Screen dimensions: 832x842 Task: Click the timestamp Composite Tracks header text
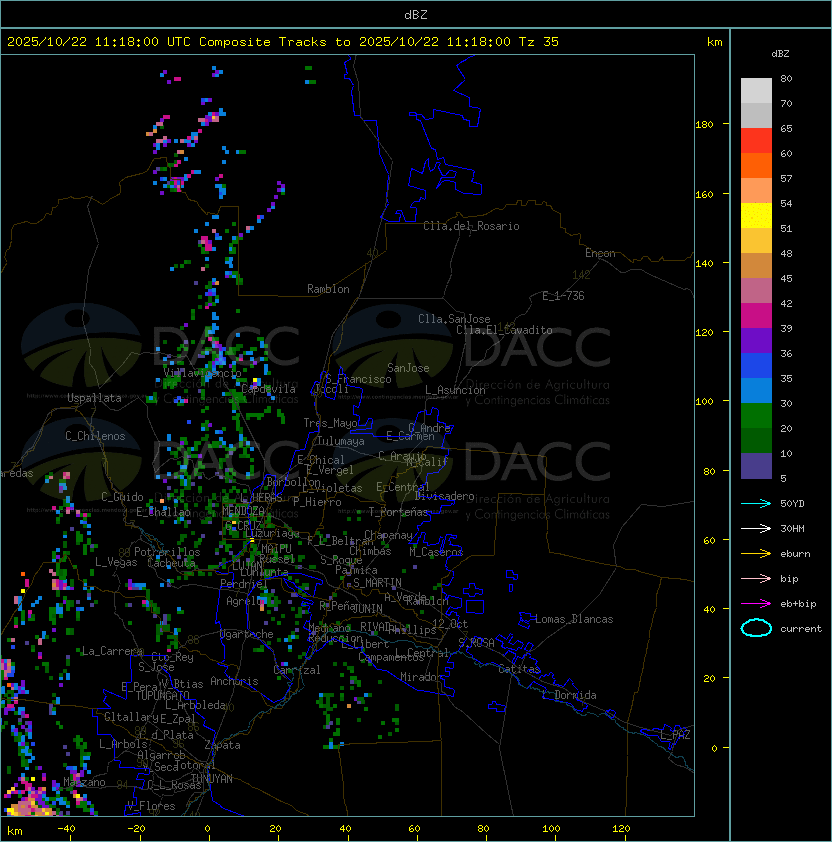(283, 42)
